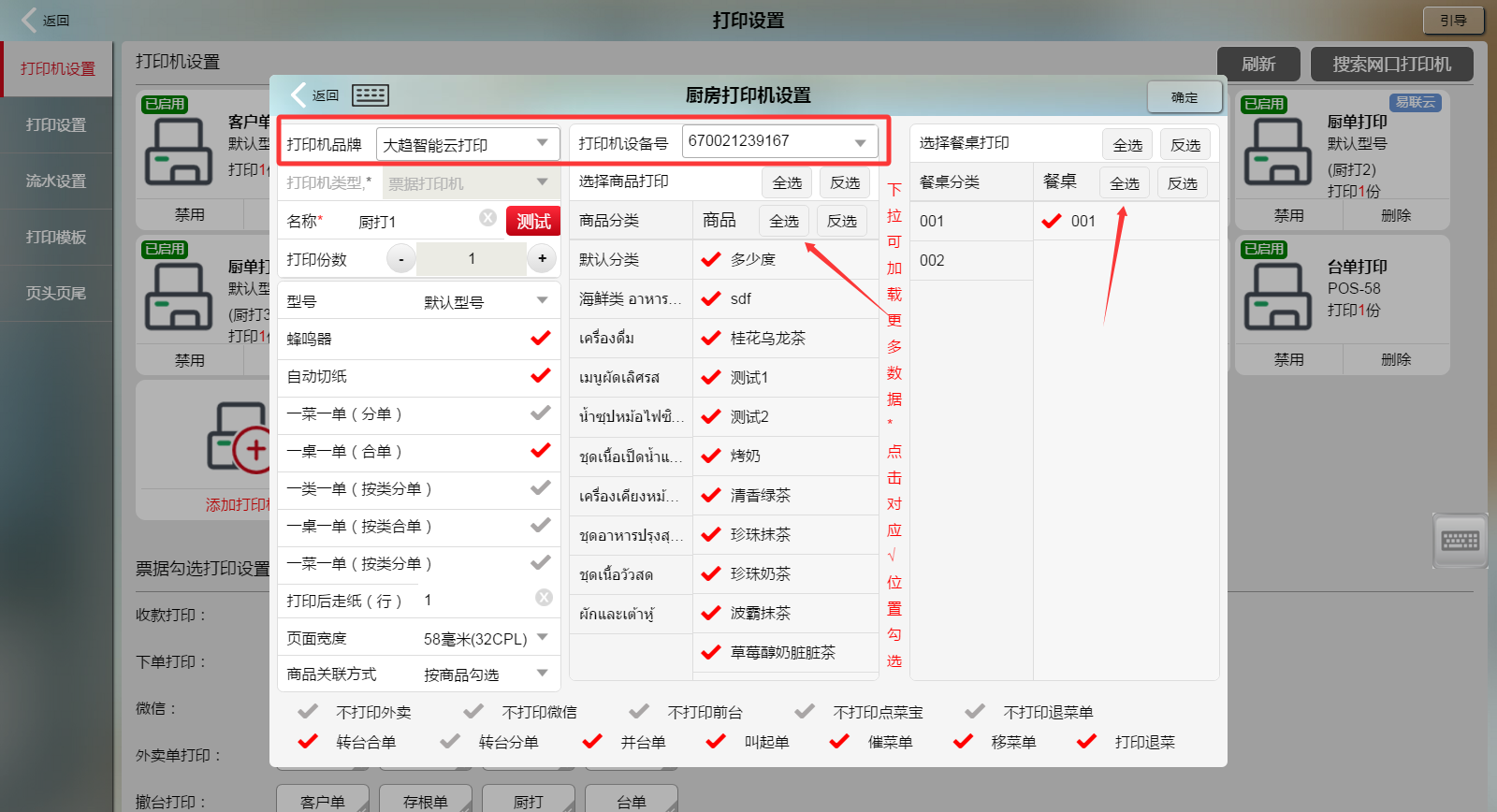Open the 打印模板 sidebar tab

pos(56,237)
